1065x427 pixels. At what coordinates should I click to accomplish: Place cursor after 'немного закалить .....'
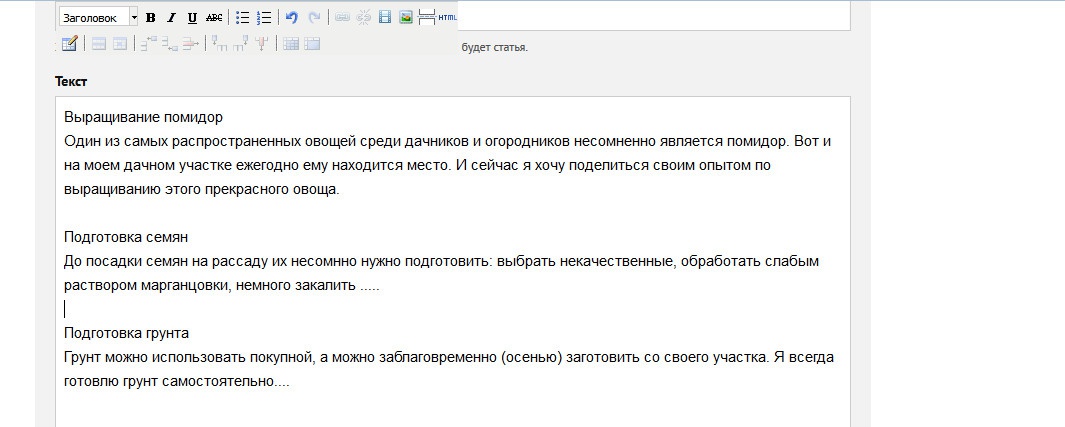381,286
